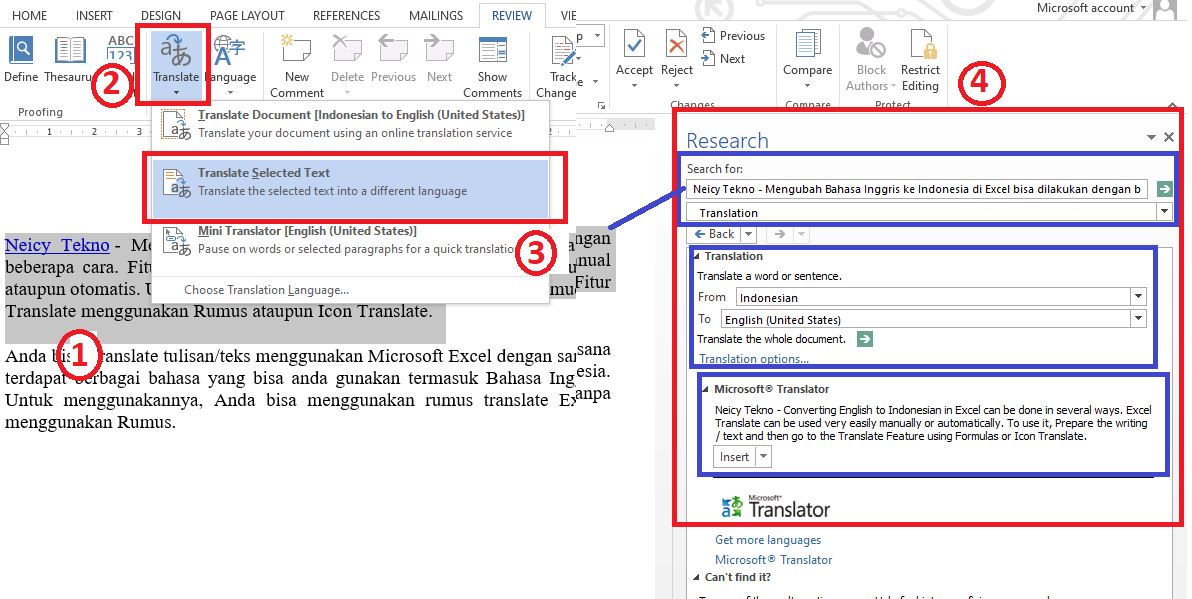This screenshot has height=599, width=1192.
Task: Close the Research pane
Action: (x=1169, y=137)
